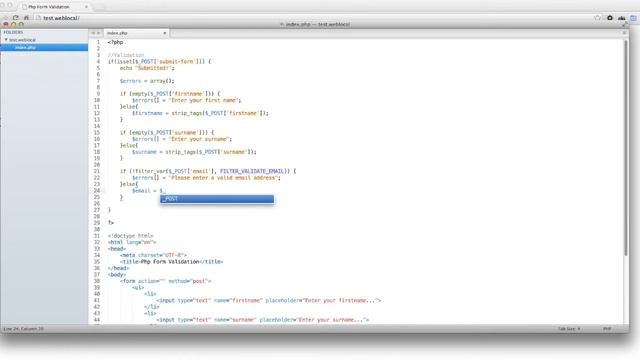This screenshot has width=640, height=360.
Task: Click the '<!doctype html>' line
Action: tap(131, 236)
